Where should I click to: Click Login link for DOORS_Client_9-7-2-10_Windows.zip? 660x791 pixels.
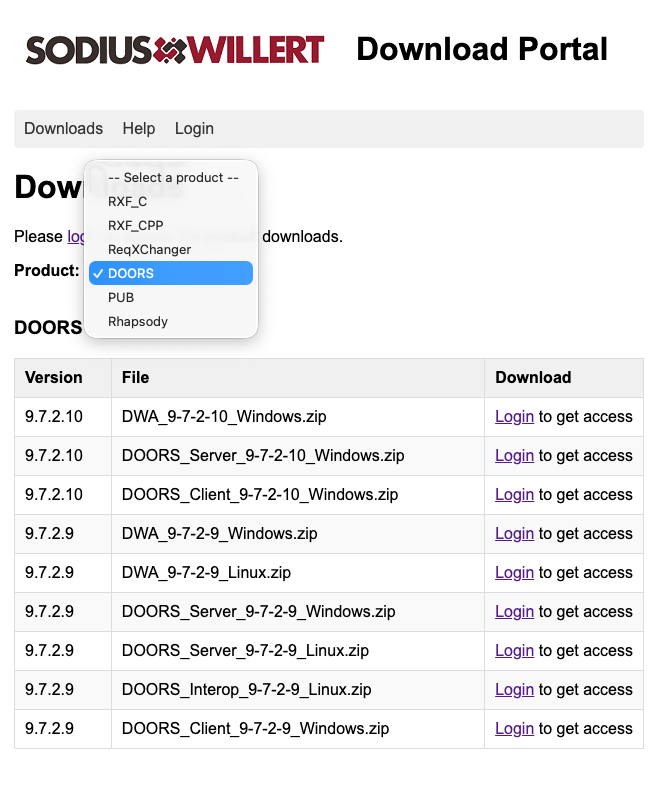click(514, 495)
